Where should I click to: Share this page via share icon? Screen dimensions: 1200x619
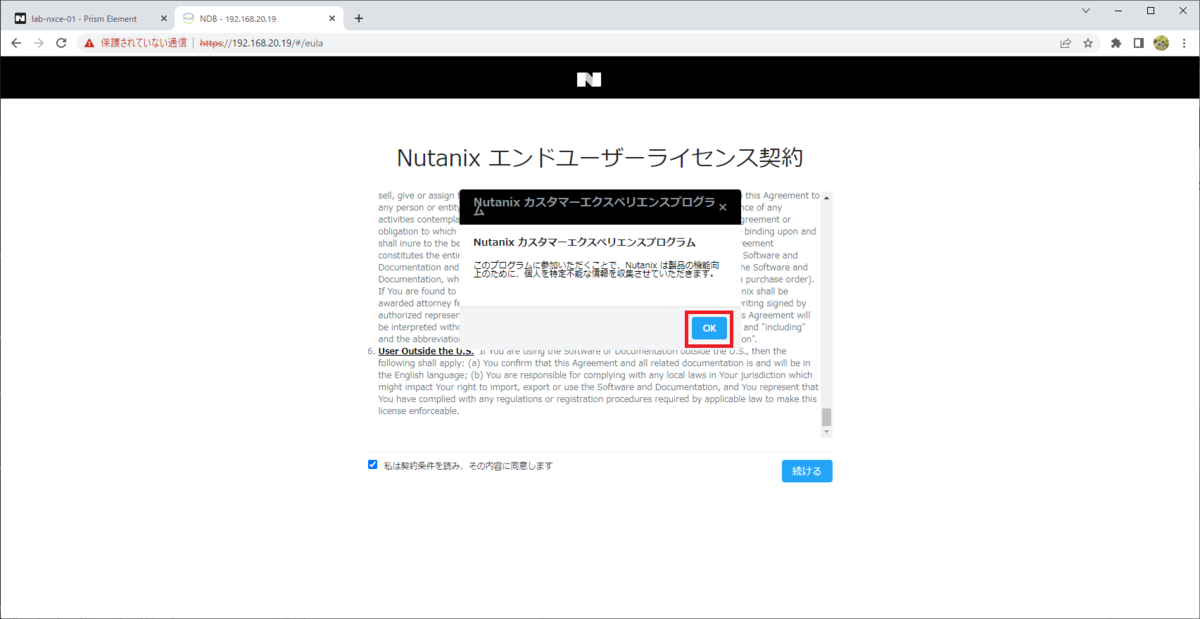coord(1065,43)
